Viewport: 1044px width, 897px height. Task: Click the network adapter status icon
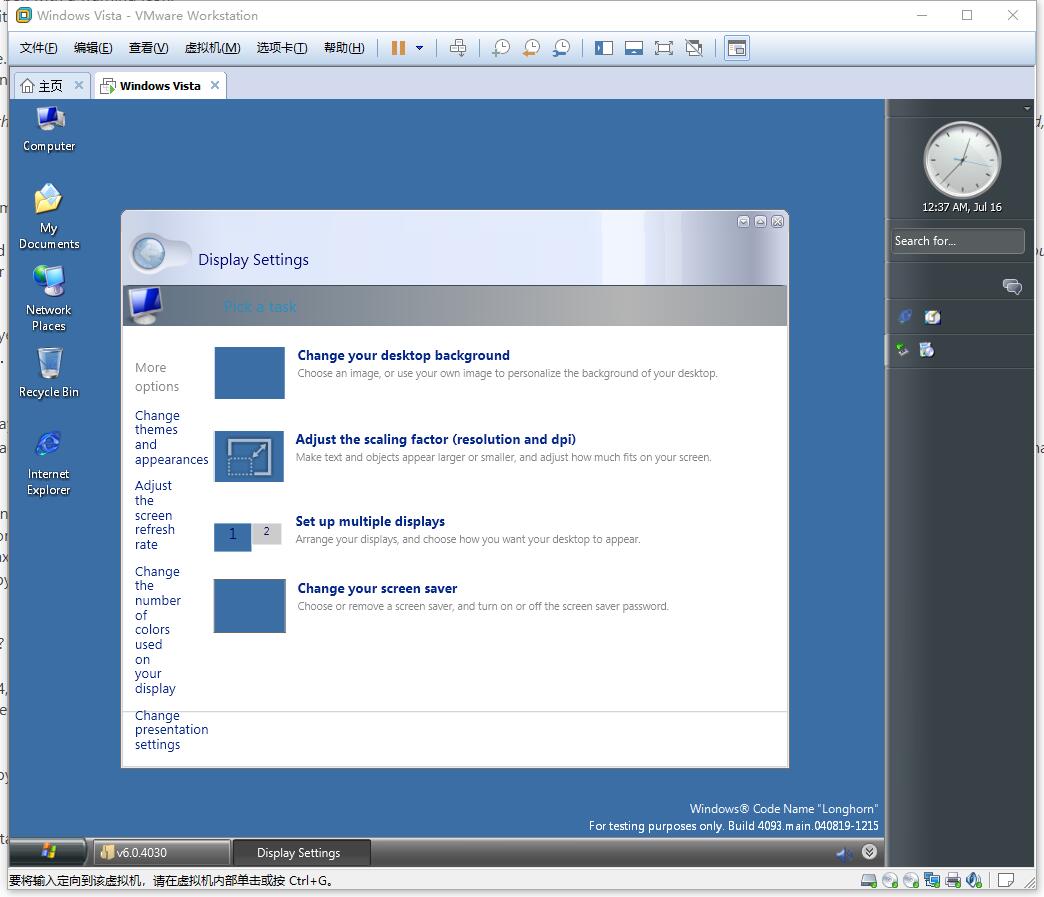click(x=932, y=880)
